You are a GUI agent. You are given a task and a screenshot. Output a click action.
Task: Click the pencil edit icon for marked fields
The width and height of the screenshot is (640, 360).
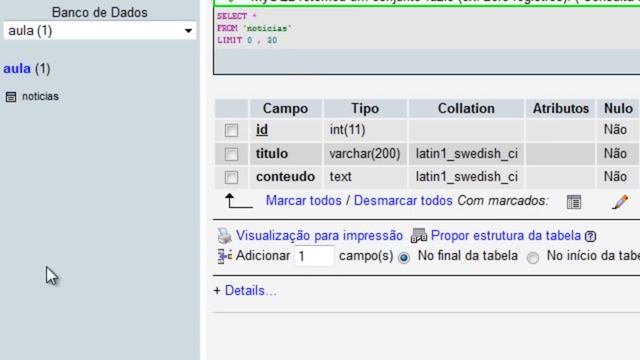[620, 202]
